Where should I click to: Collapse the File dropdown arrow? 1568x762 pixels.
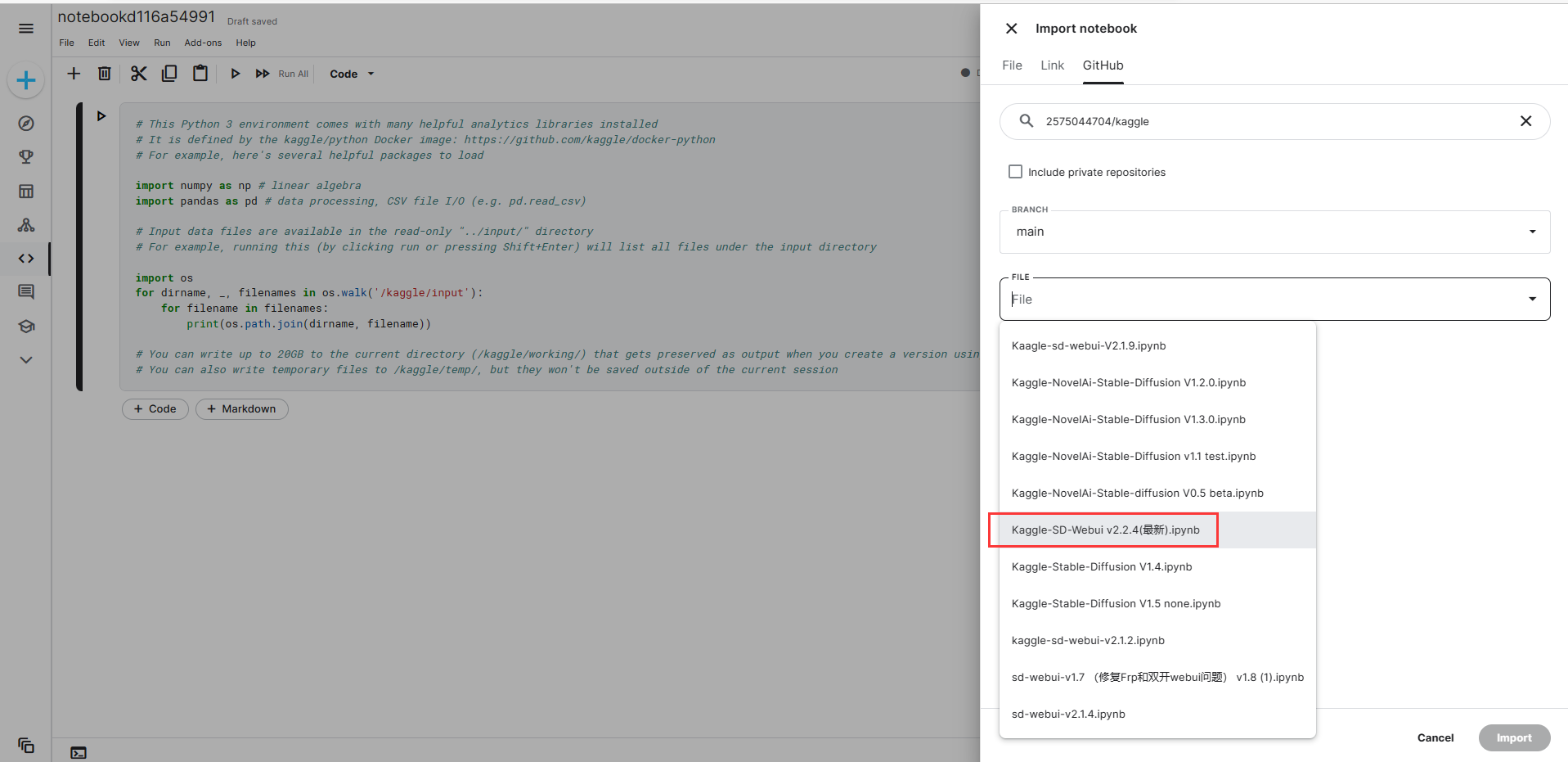tap(1532, 299)
